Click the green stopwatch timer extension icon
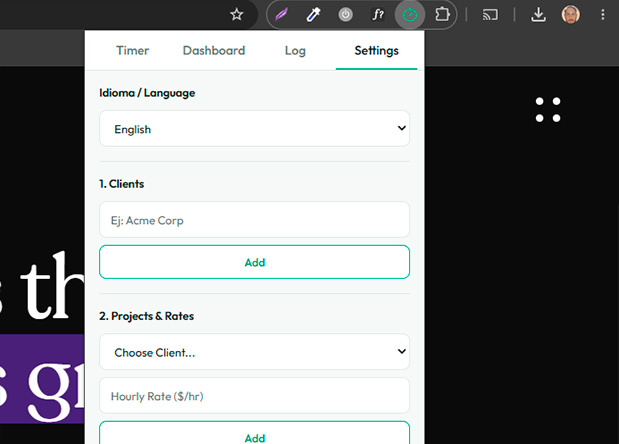This screenshot has height=444, width=619. (x=410, y=15)
